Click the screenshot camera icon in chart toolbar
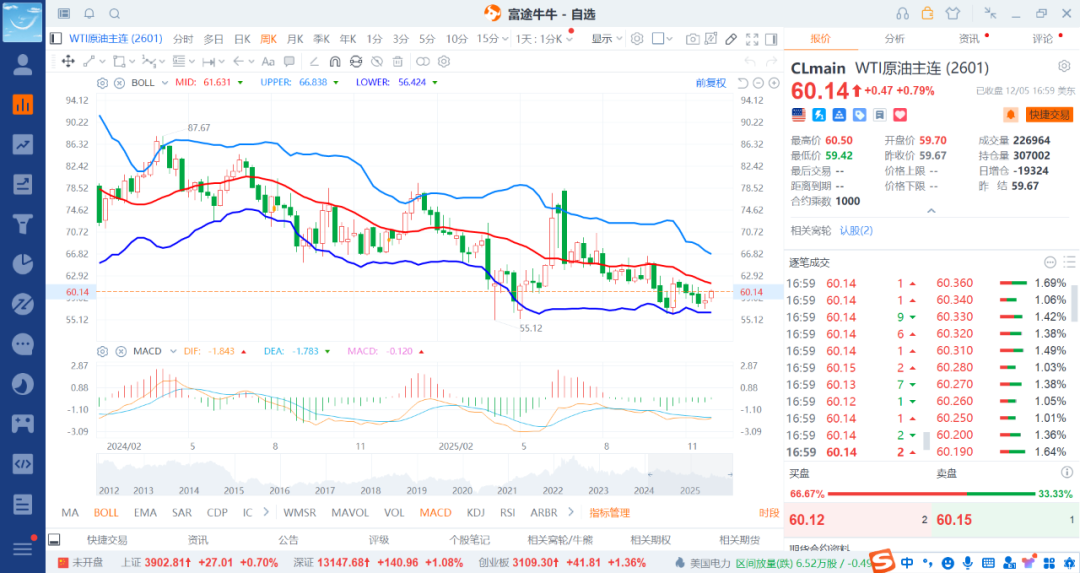 tap(692, 39)
